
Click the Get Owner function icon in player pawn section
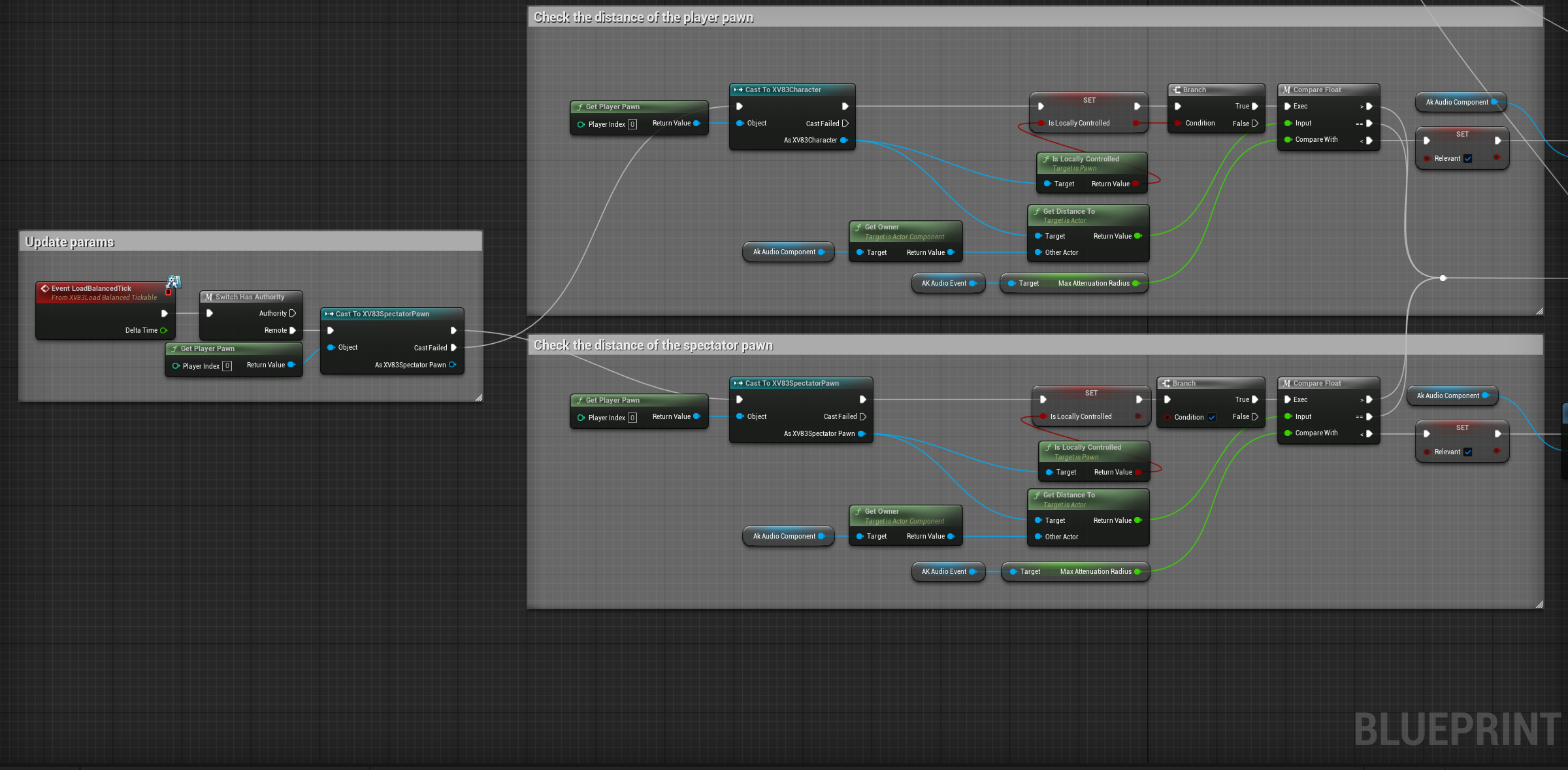(858, 227)
